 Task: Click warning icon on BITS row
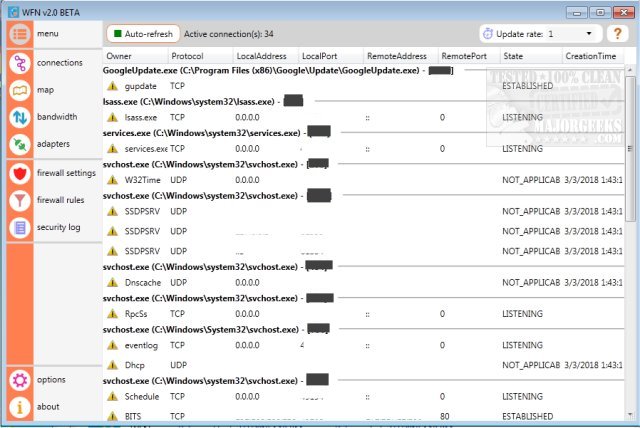(x=112, y=416)
